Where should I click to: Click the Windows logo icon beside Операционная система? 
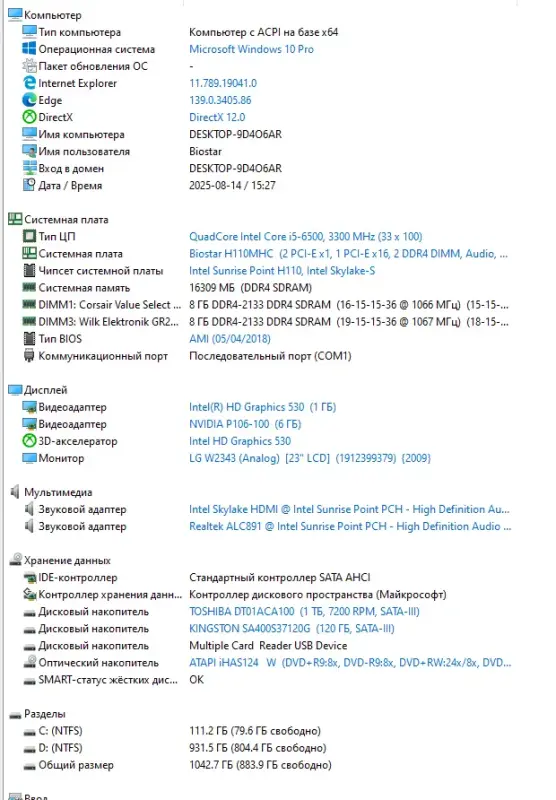[x=29, y=49]
